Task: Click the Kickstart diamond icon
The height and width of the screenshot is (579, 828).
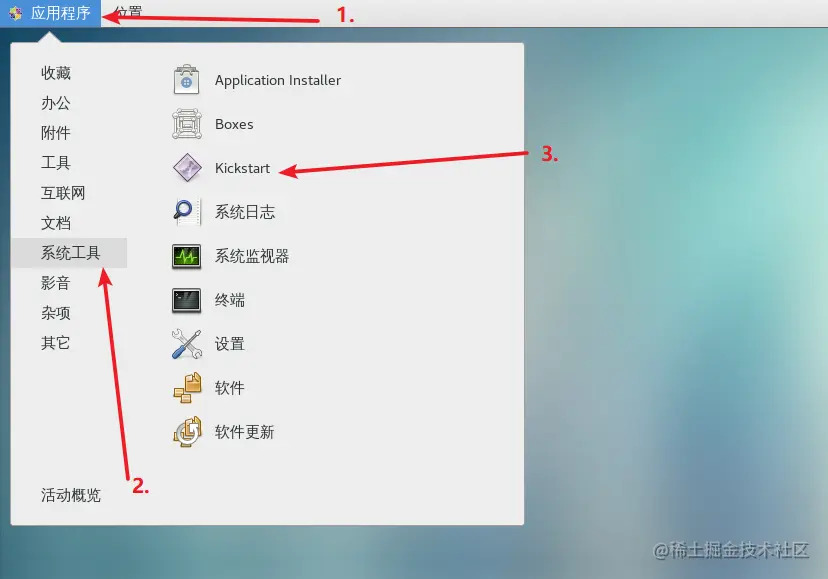Action: click(187, 168)
